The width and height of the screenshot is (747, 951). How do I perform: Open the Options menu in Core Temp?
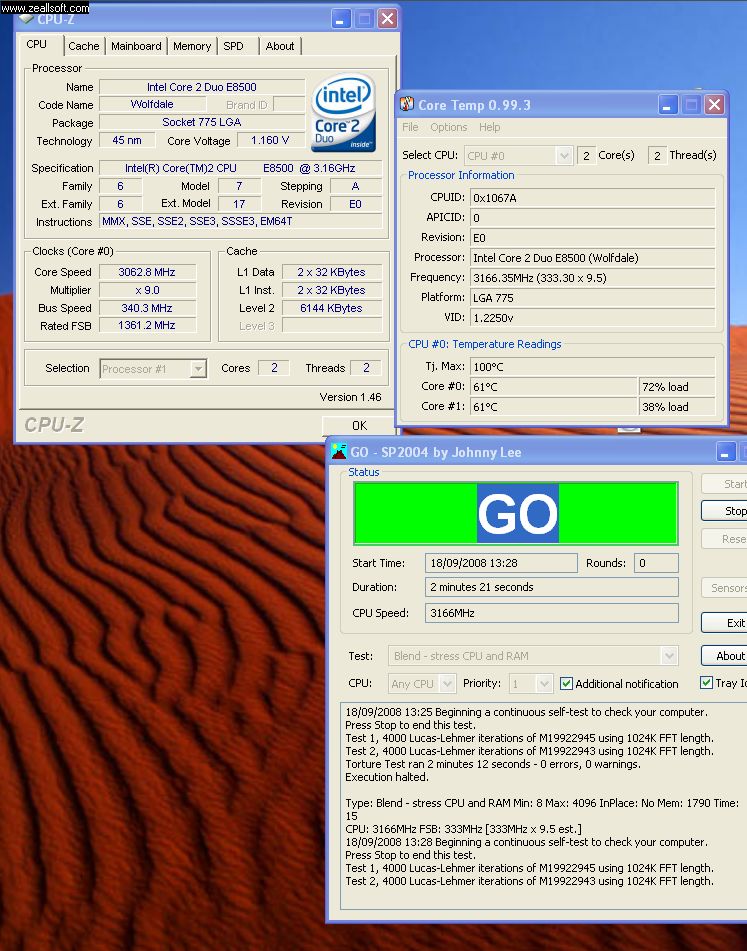(448, 128)
